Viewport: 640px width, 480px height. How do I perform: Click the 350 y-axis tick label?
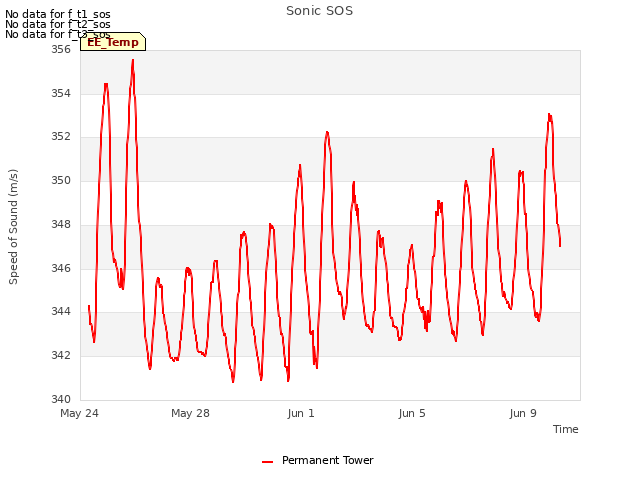click(60, 180)
